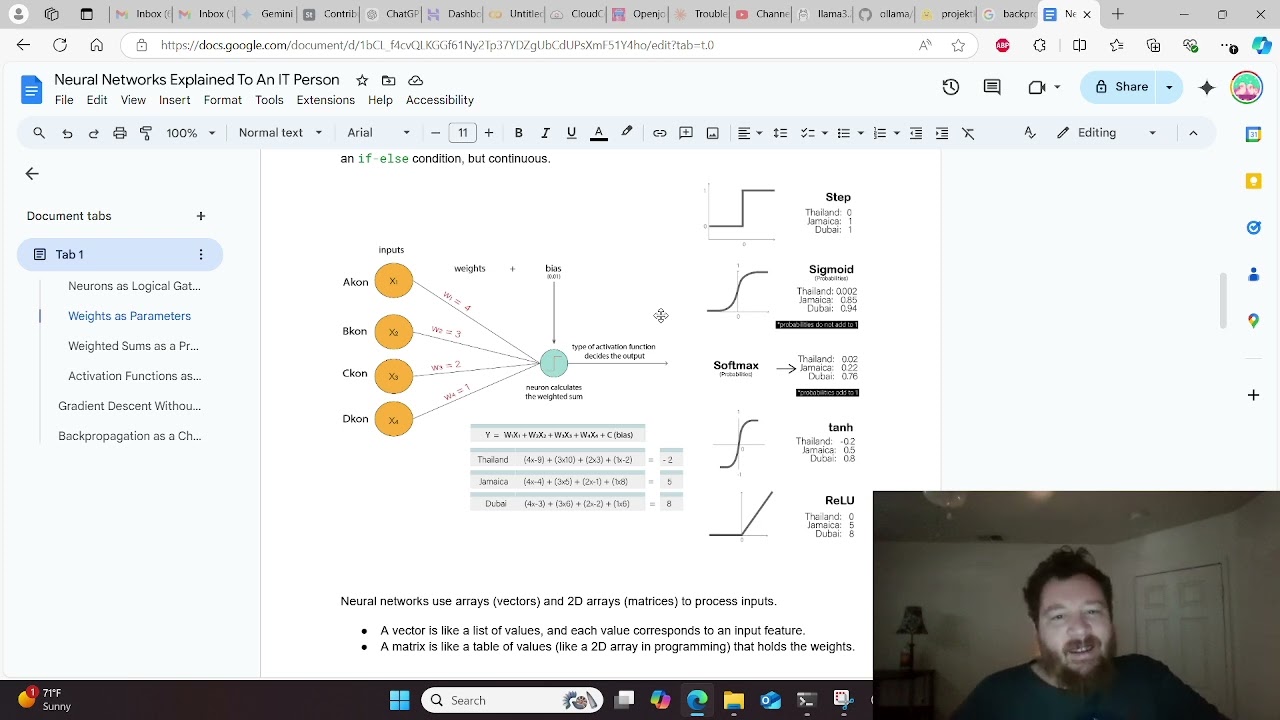Insert a link into the document
Image resolution: width=1280 pixels, height=720 pixels.
pyautogui.click(x=660, y=133)
